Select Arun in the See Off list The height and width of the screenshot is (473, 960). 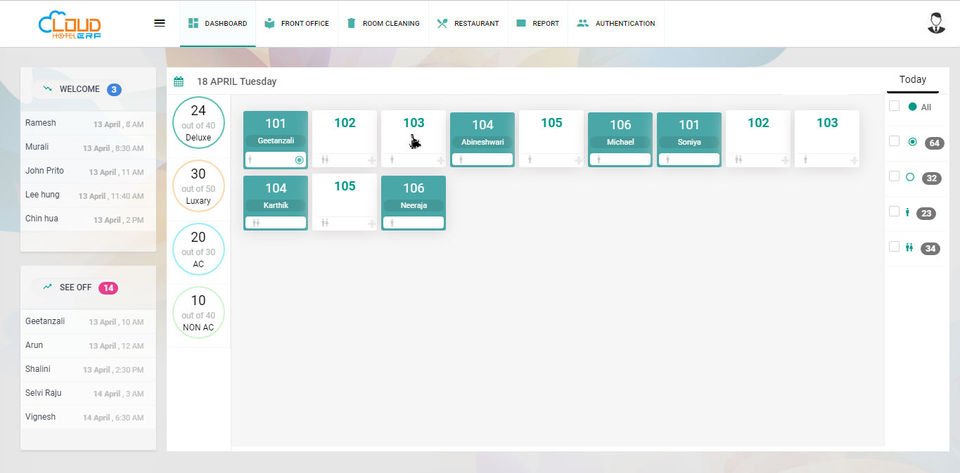[88, 346]
